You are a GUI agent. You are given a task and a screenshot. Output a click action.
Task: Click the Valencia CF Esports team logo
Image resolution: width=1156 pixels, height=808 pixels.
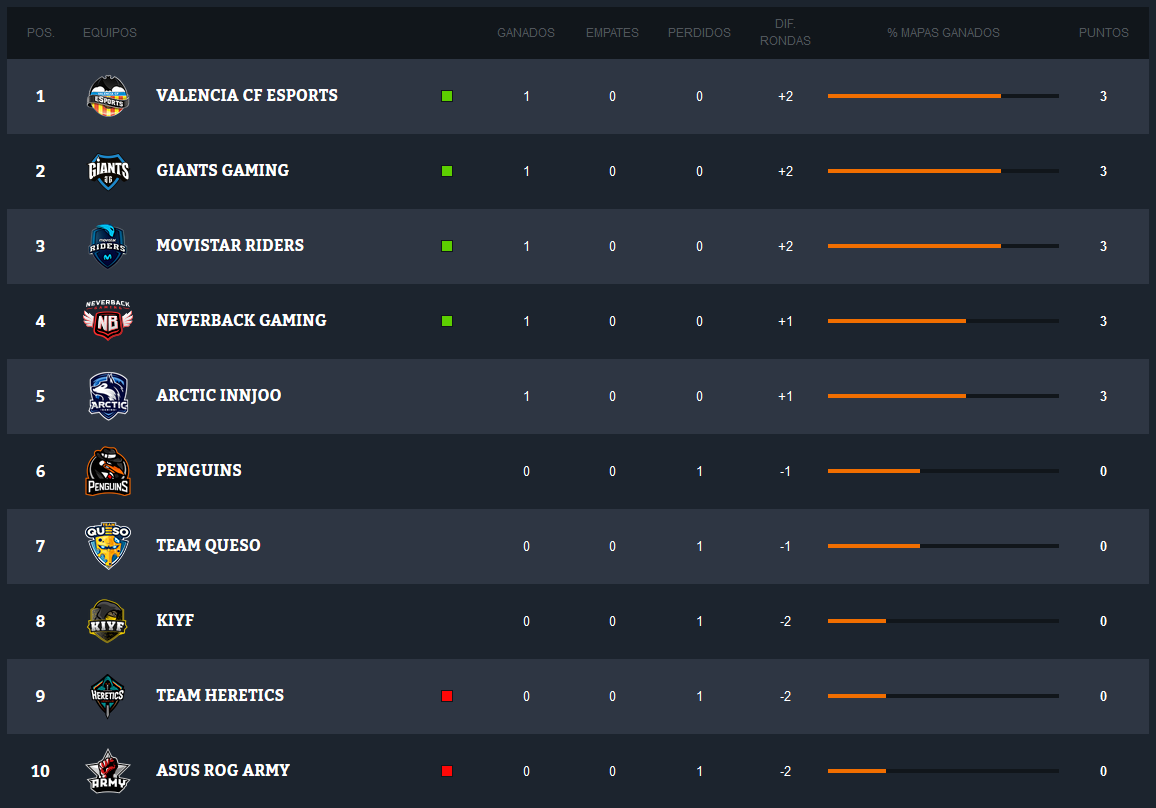pos(108,96)
